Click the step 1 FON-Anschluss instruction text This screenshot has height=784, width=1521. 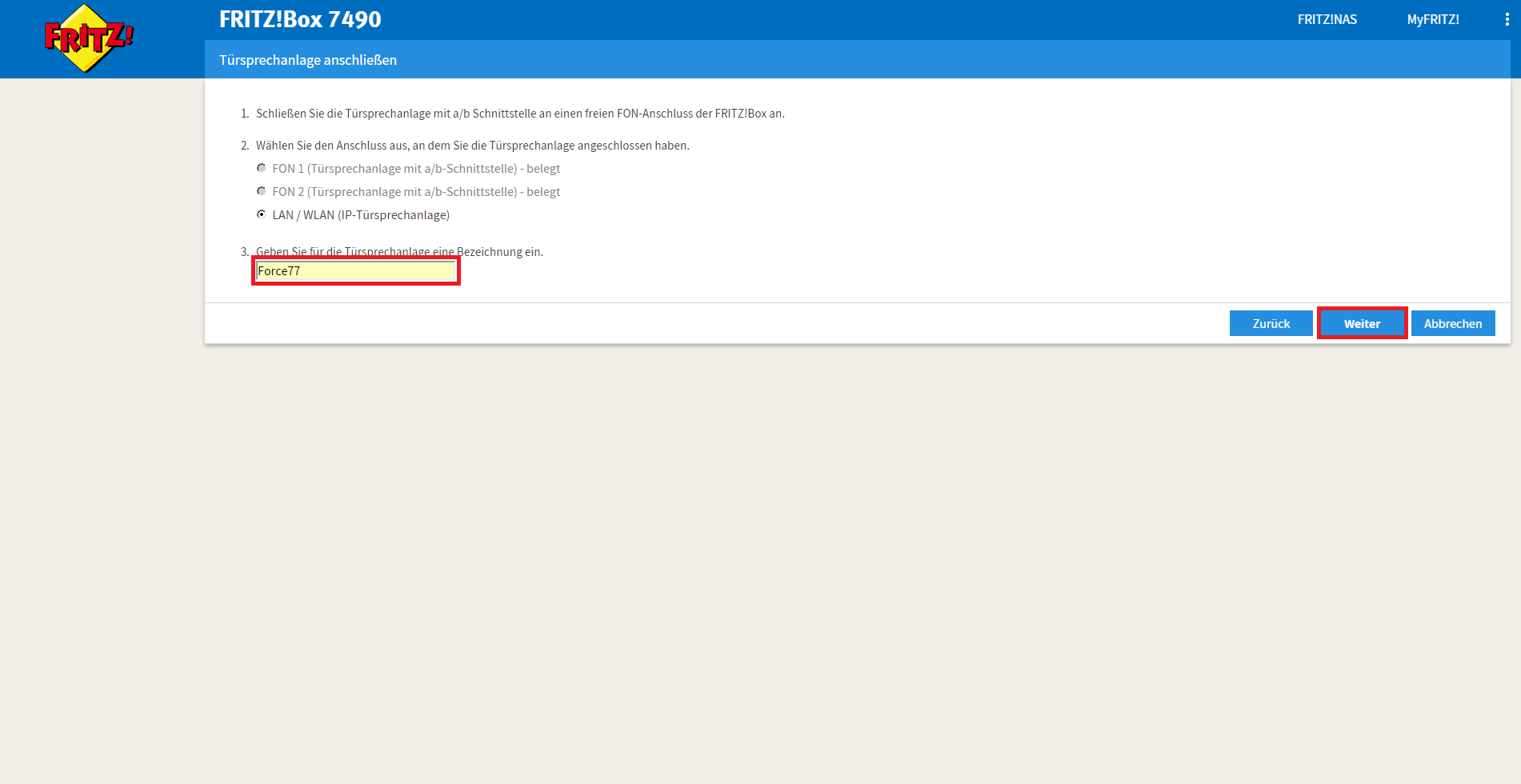520,114
